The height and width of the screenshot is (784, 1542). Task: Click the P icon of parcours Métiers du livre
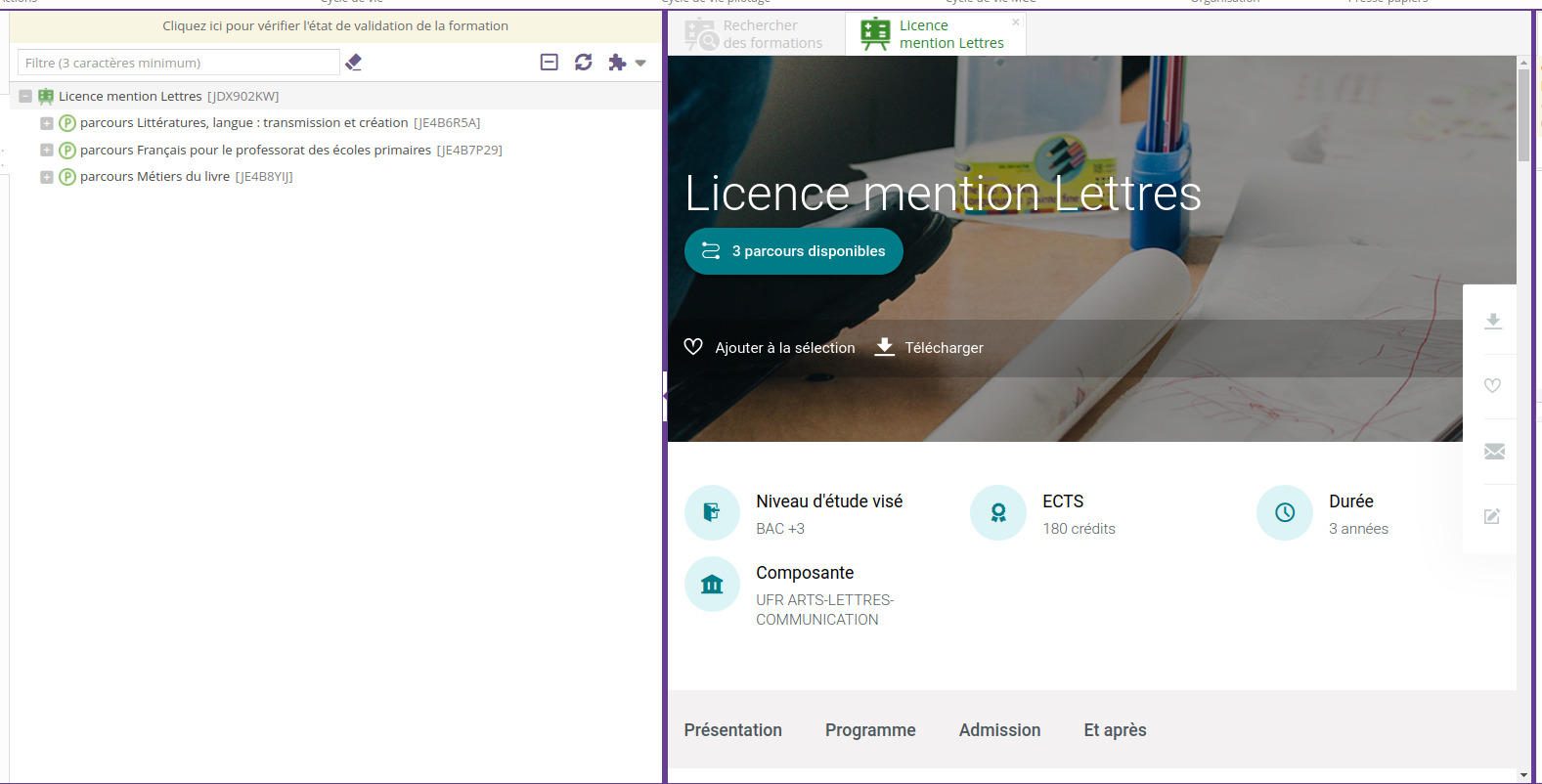[67, 177]
